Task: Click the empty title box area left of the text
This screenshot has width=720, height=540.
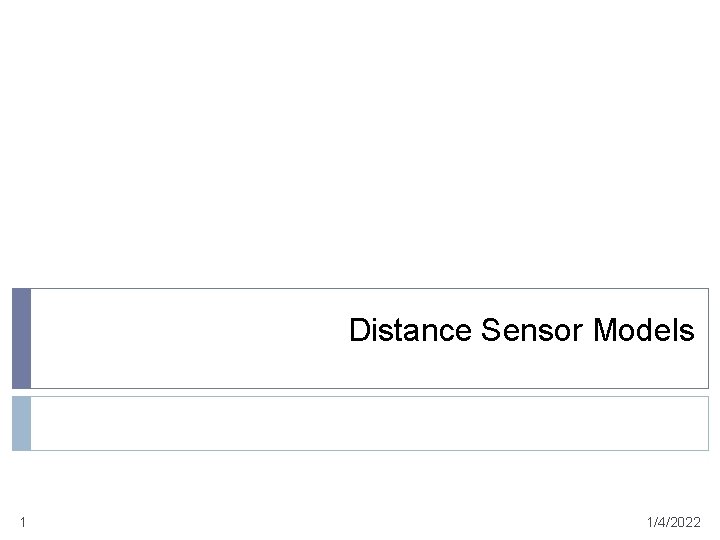Action: [x=180, y=338]
